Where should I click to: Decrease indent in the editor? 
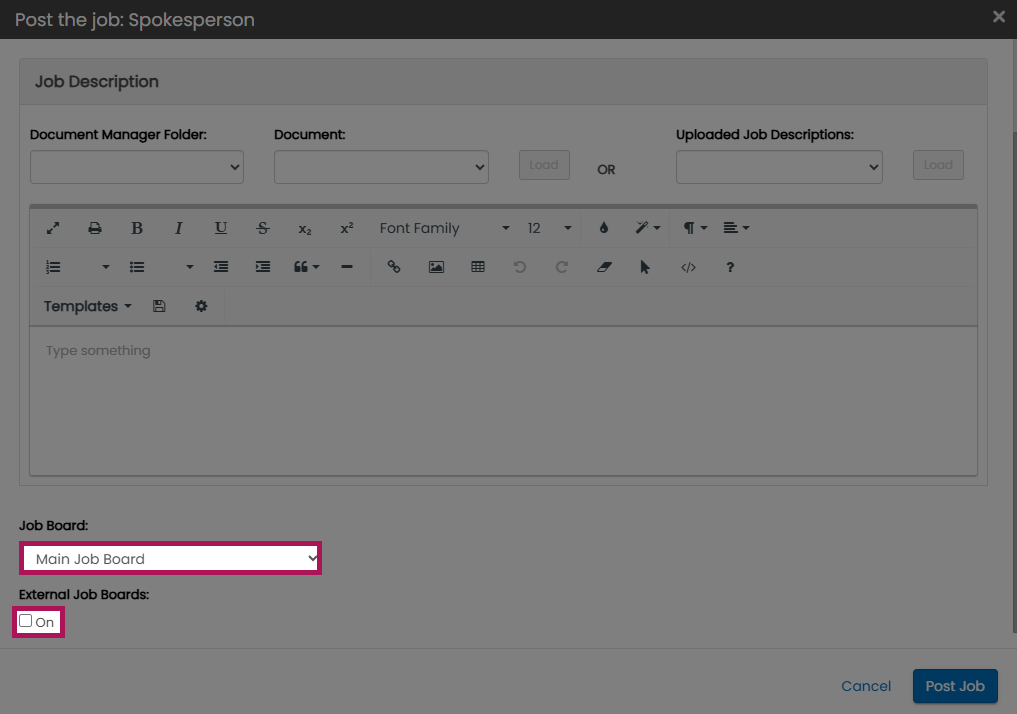pos(221,267)
